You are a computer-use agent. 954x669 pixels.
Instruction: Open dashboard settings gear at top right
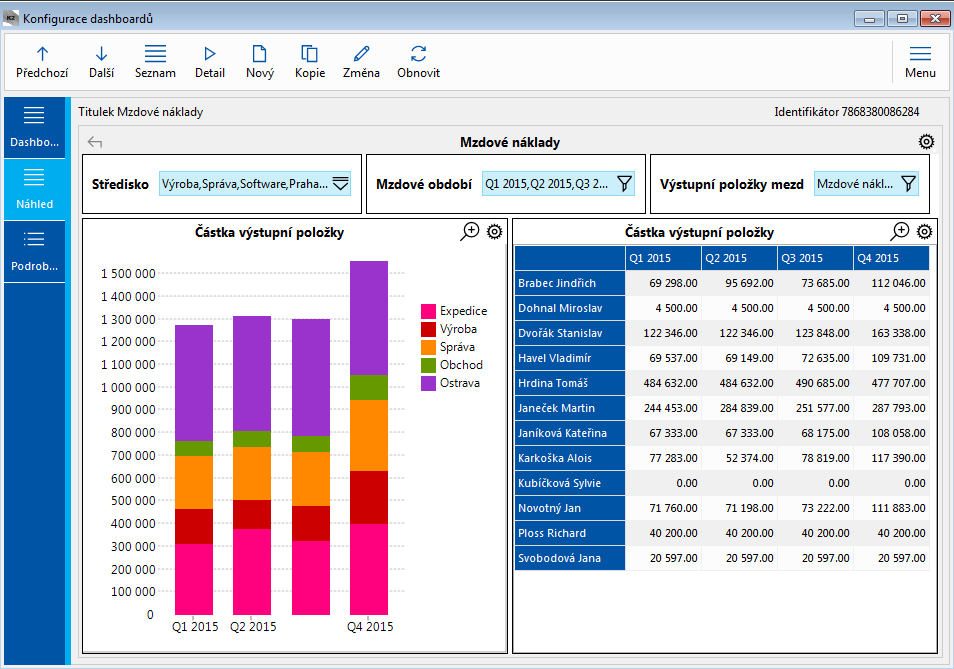coord(926,142)
